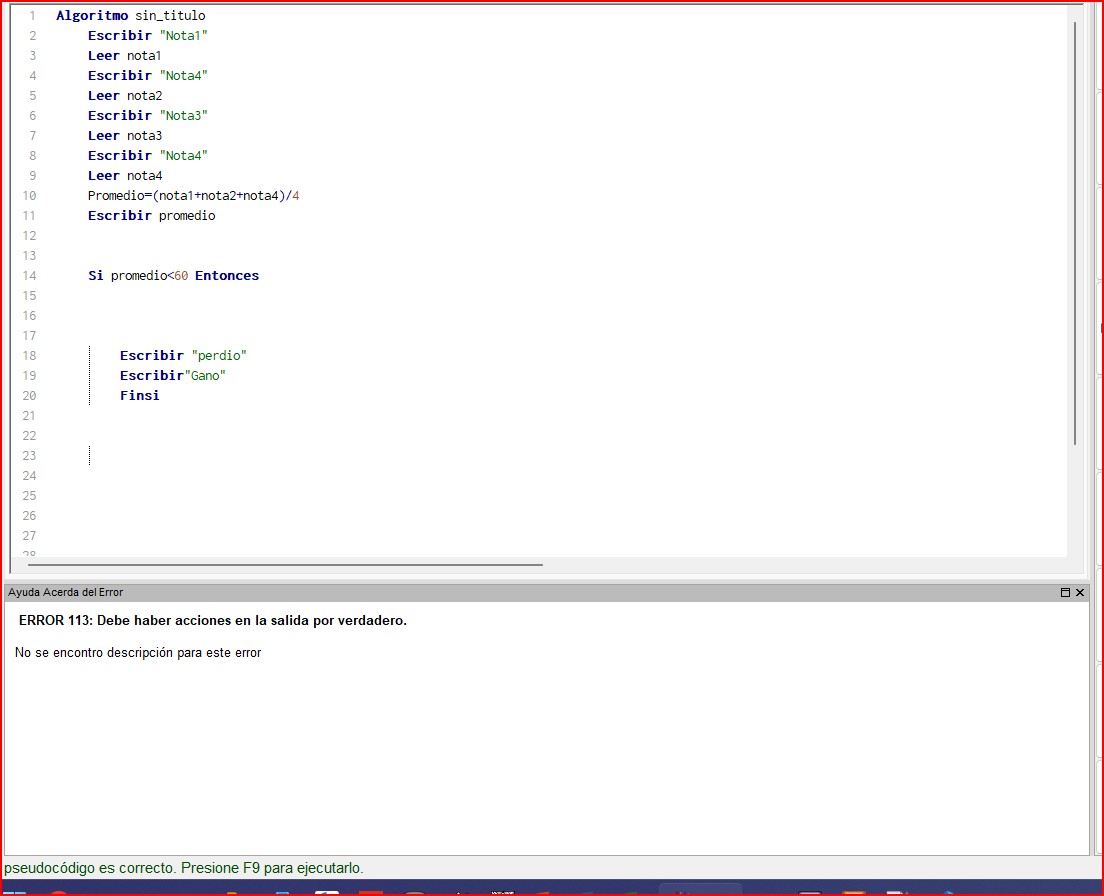Viewport: 1104px width, 896px height.
Task: Click the status bar message about pressing F9
Action: 184,868
